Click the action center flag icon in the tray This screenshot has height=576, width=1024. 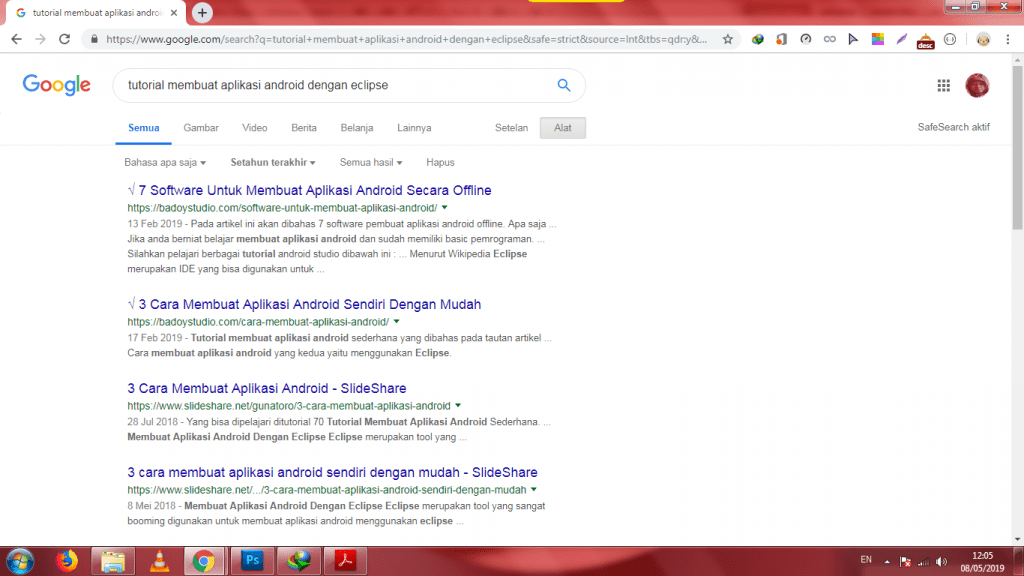[x=905, y=562]
